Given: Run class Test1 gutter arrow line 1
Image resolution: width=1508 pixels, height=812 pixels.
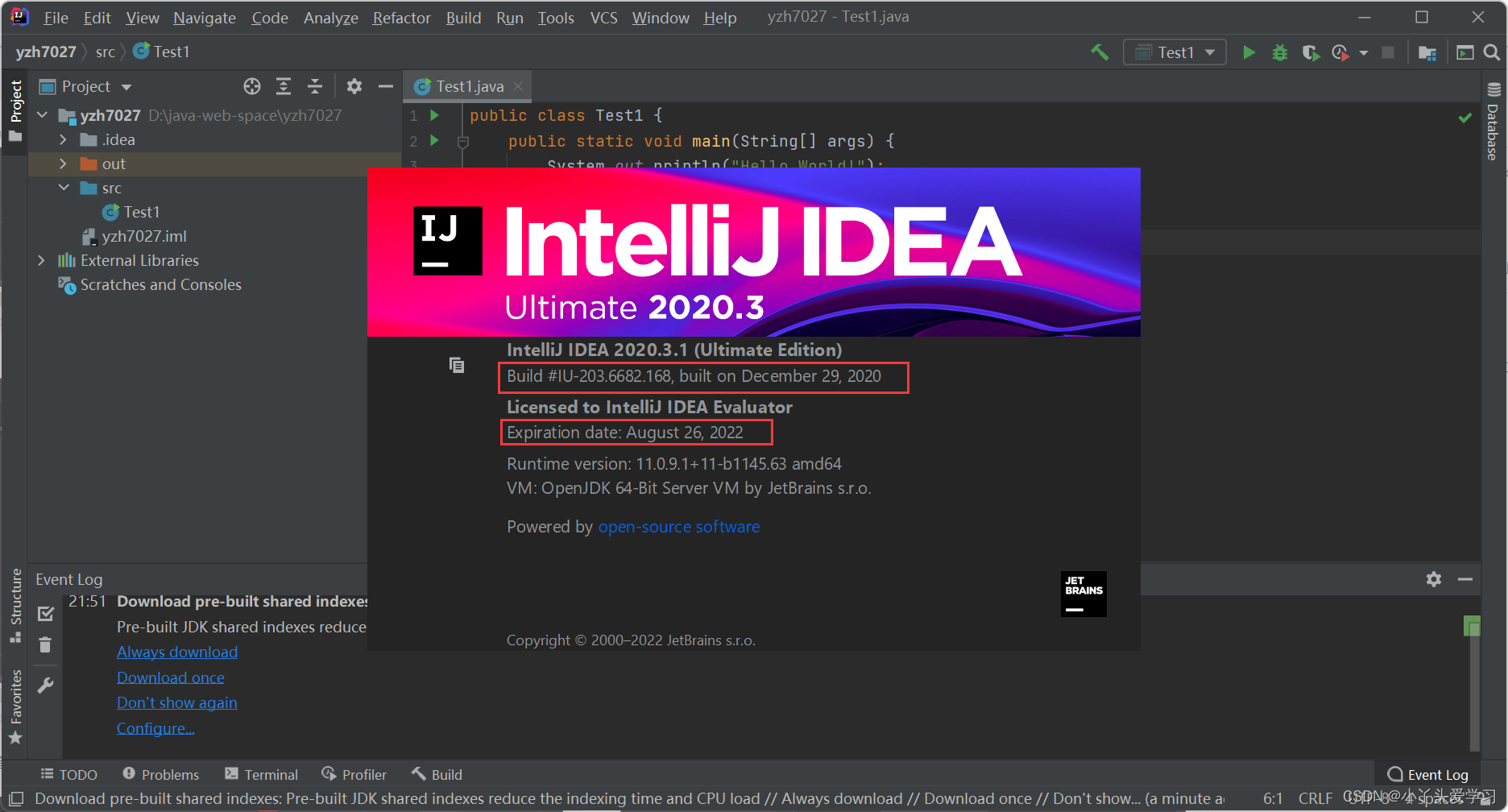Looking at the screenshot, I should (x=434, y=115).
